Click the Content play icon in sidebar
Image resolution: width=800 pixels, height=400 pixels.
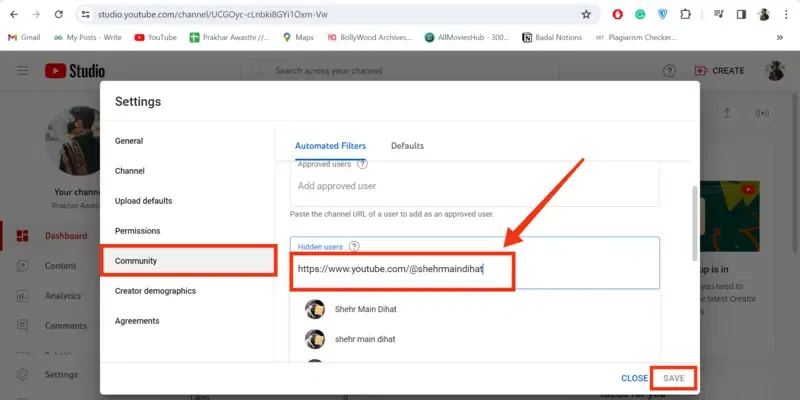[x=22, y=266]
